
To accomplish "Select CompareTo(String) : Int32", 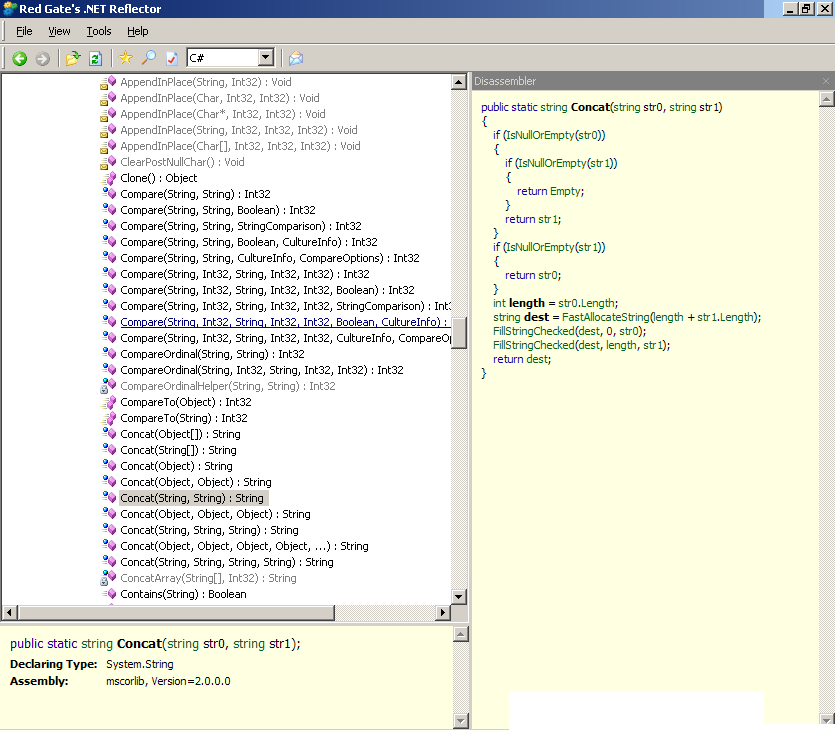I will 184,419.
